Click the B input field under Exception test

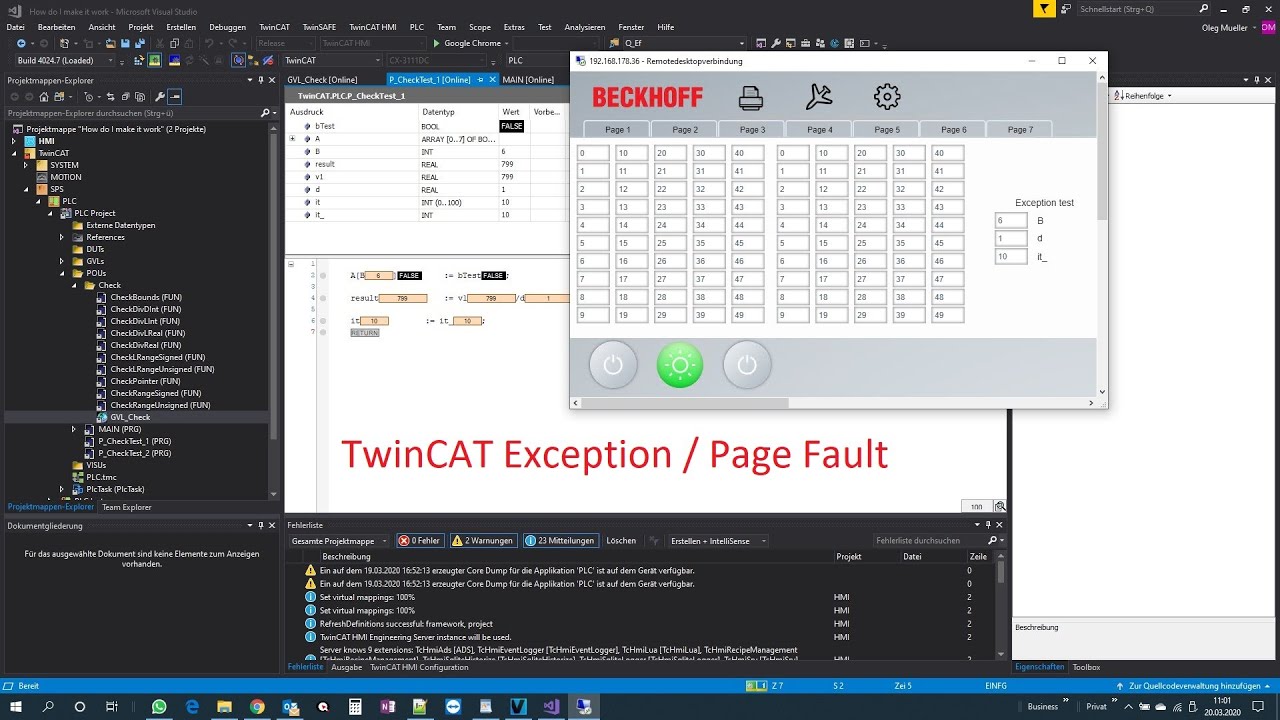pyautogui.click(x=1011, y=221)
